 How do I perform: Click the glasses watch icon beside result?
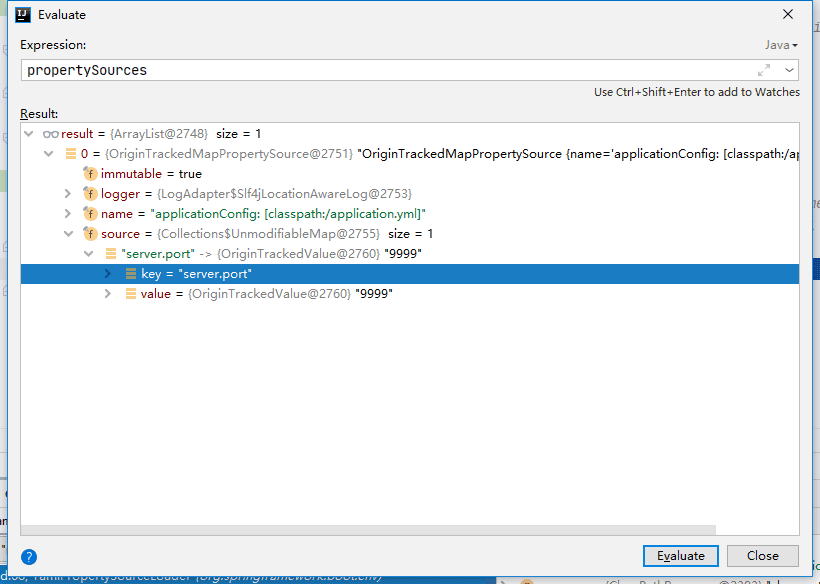[51, 134]
